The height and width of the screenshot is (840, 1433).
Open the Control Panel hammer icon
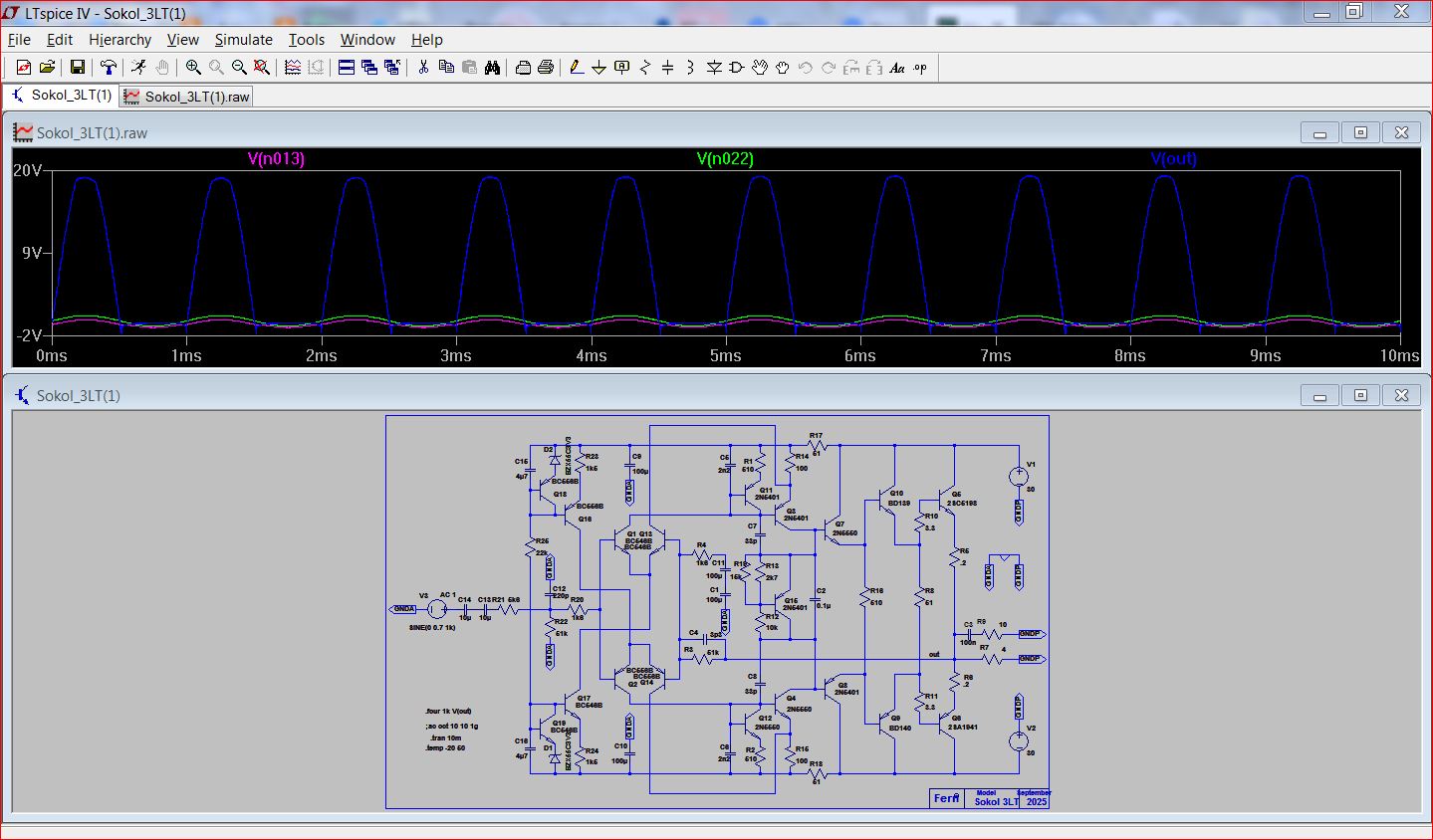click(x=109, y=68)
